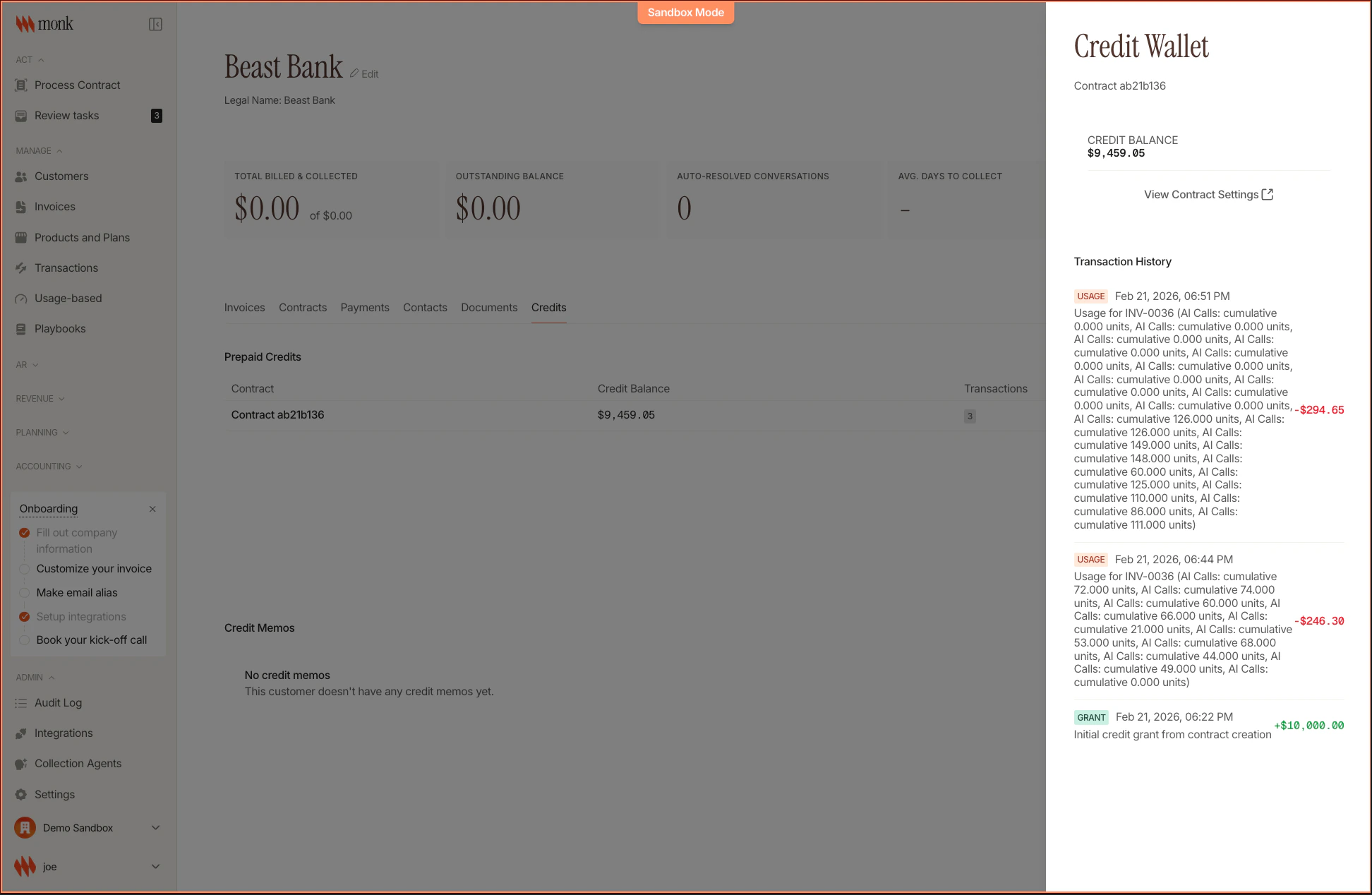1372x895 pixels.
Task: Click the pencil icon beside Beast Bank
Action: [354, 73]
